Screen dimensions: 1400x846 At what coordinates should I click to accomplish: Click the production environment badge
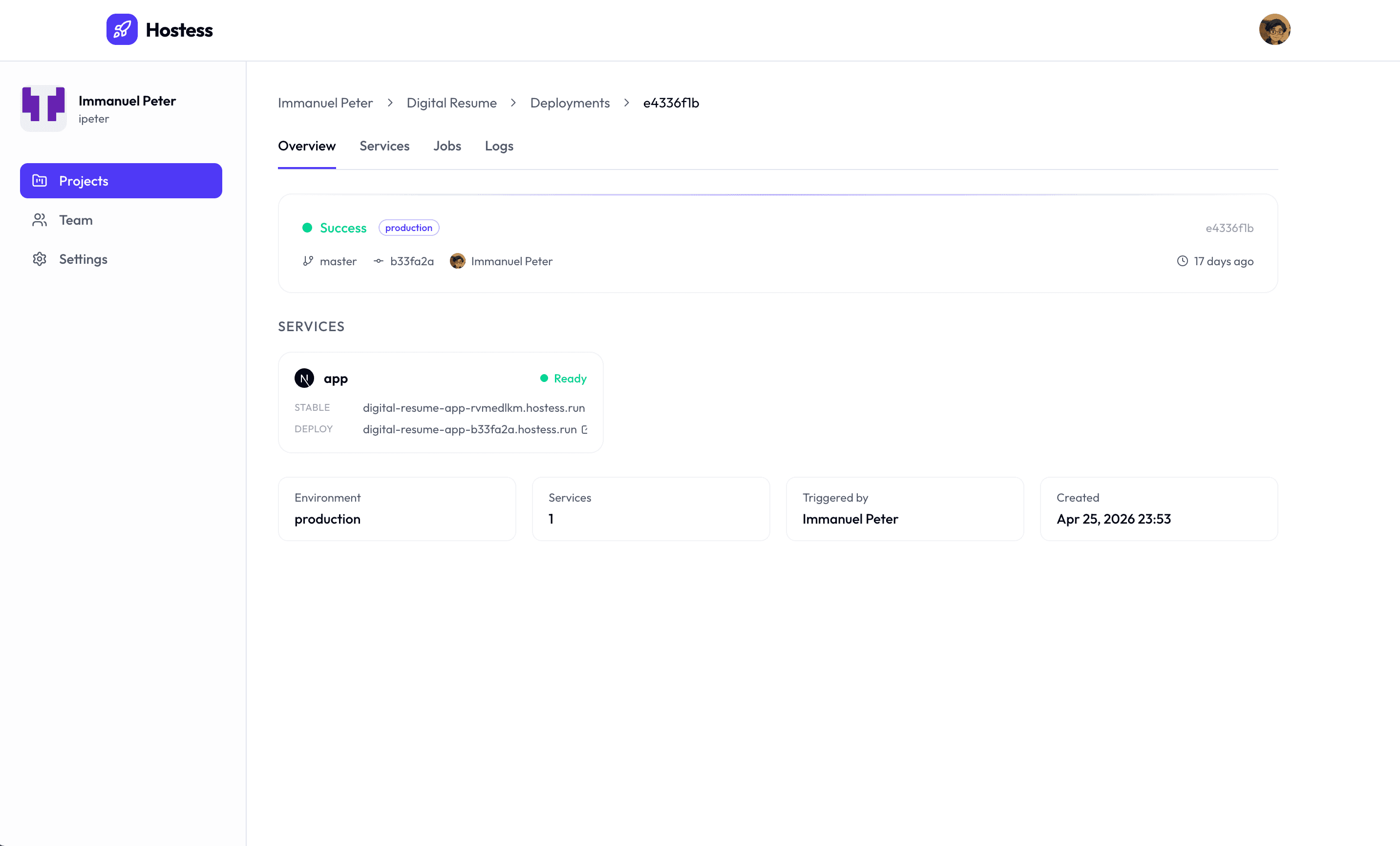[409, 228]
